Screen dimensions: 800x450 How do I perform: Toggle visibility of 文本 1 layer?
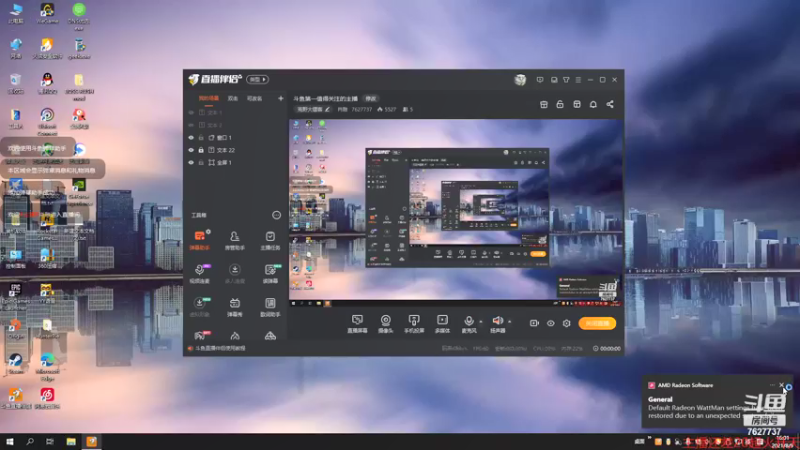point(191,112)
